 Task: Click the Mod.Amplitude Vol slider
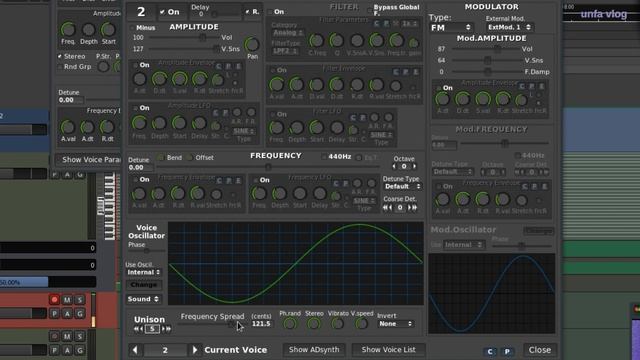[486, 49]
